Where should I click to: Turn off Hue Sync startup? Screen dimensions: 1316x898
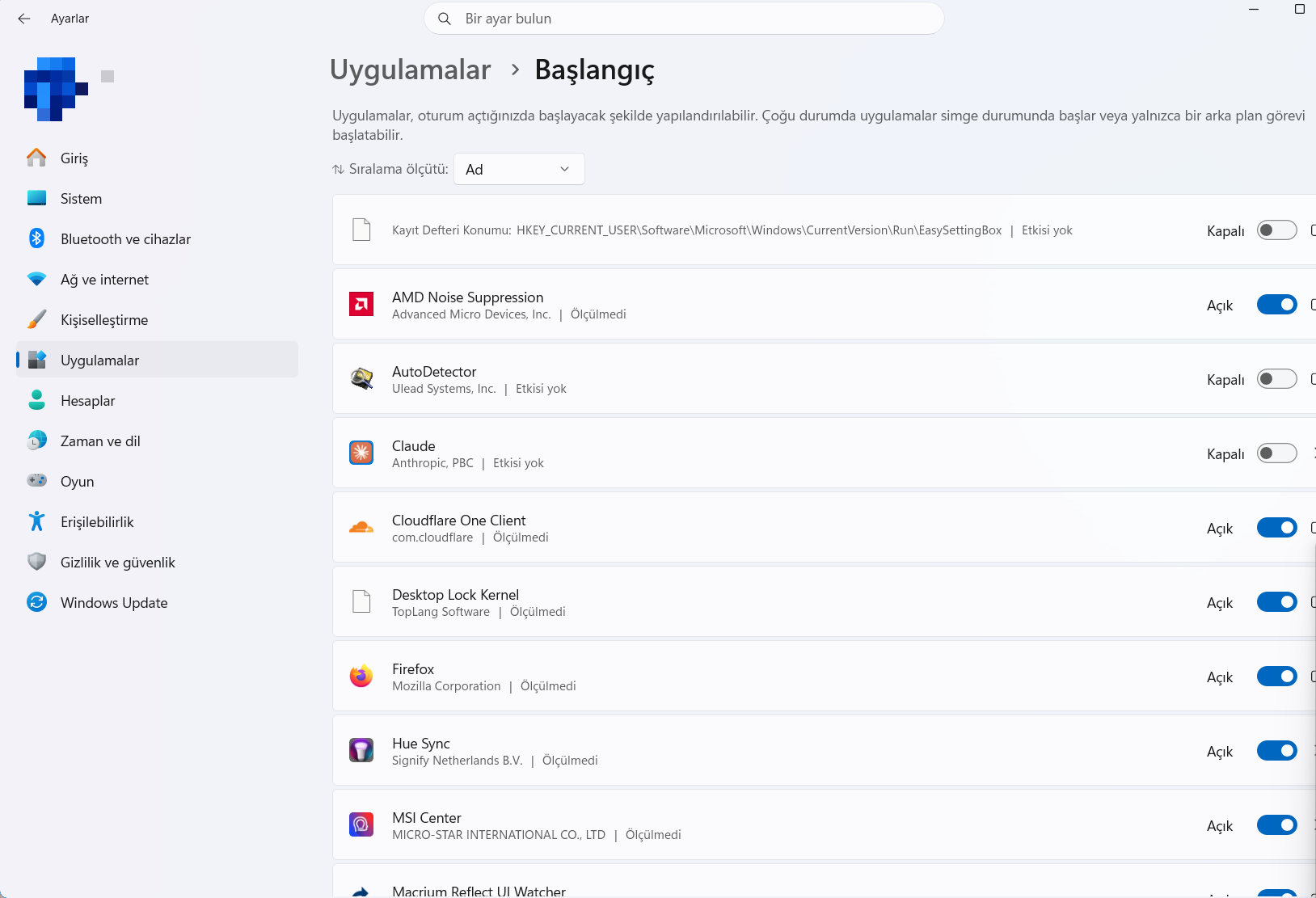click(x=1276, y=751)
